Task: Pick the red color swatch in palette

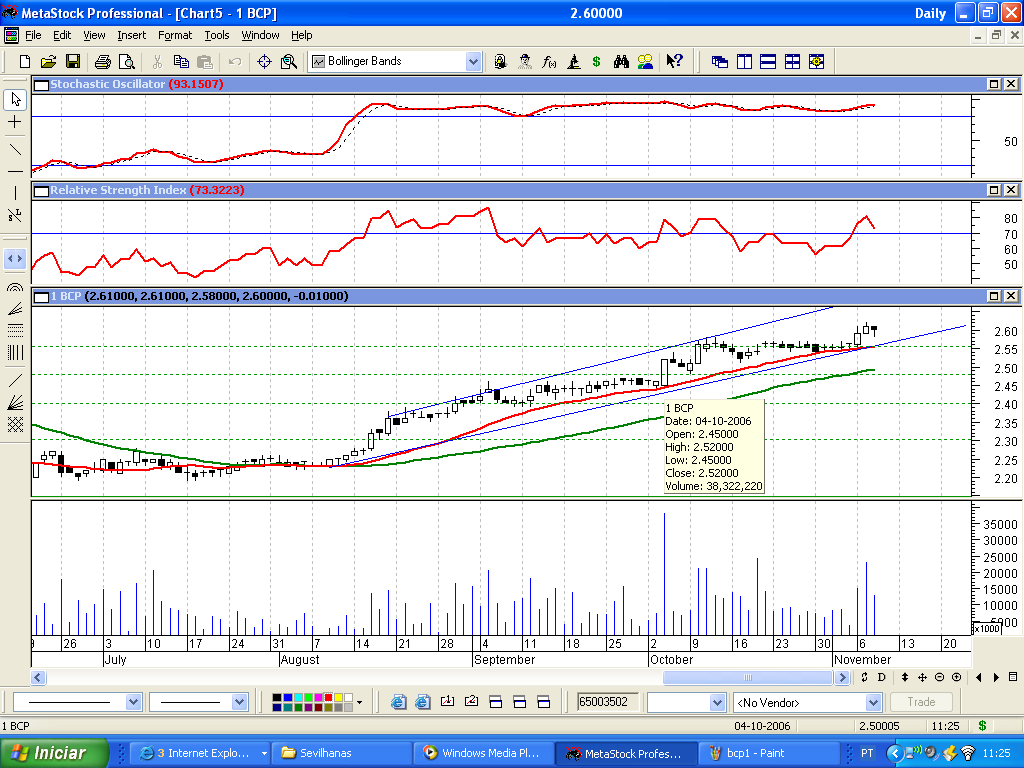Action: tap(328, 698)
